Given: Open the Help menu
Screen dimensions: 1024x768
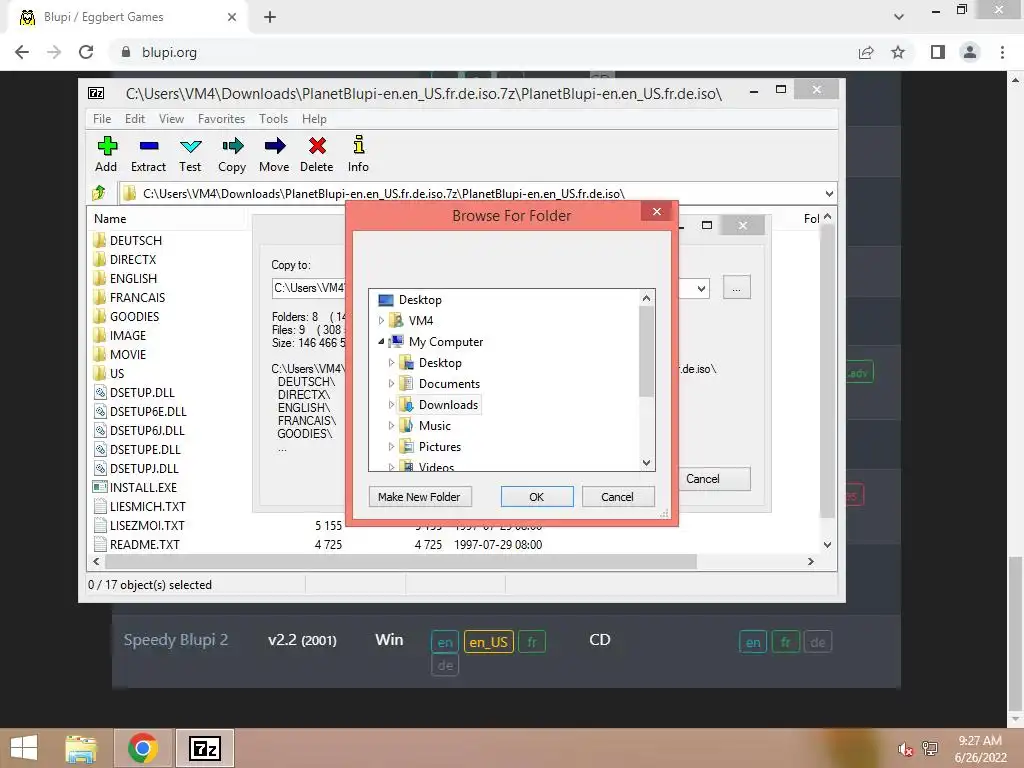Looking at the screenshot, I should pos(314,119).
